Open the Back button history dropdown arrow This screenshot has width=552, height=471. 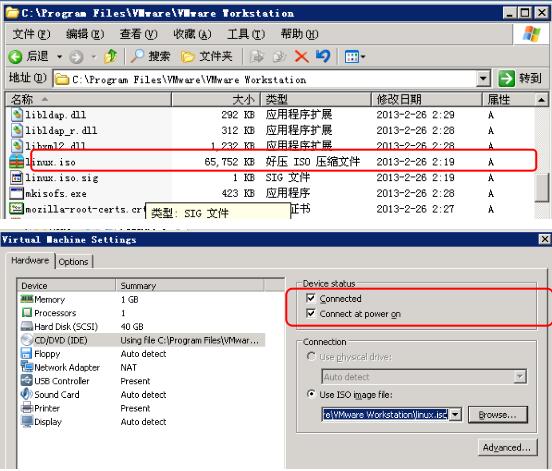59,56
